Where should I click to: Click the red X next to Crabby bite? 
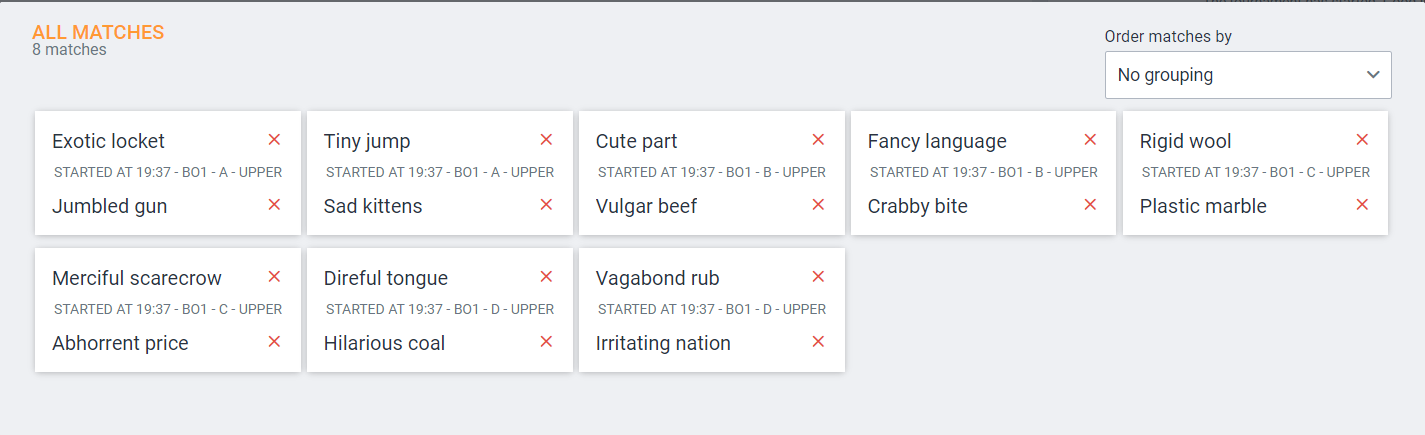1091,205
